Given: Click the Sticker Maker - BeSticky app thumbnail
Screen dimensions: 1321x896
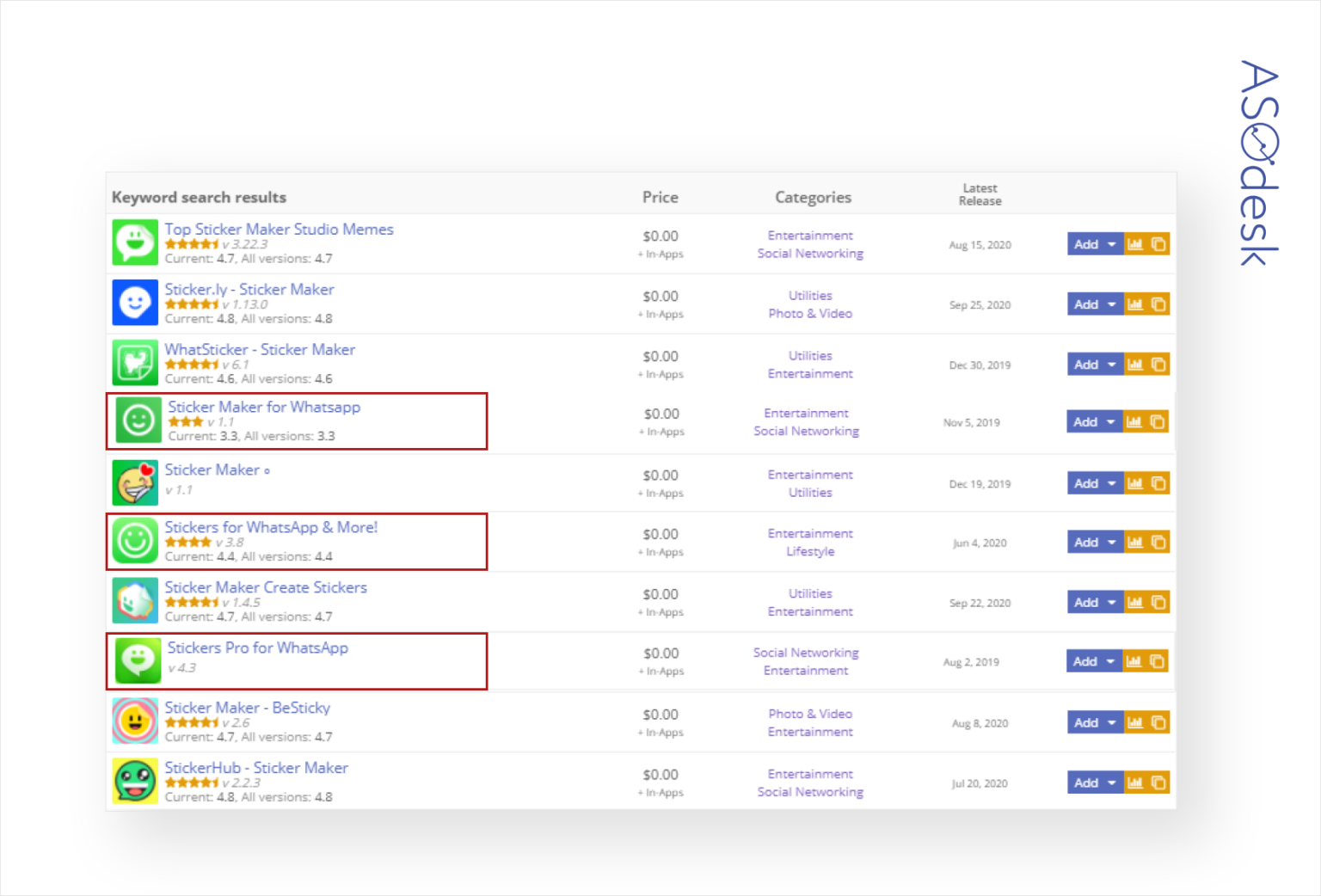Looking at the screenshot, I should pyautogui.click(x=134, y=721).
